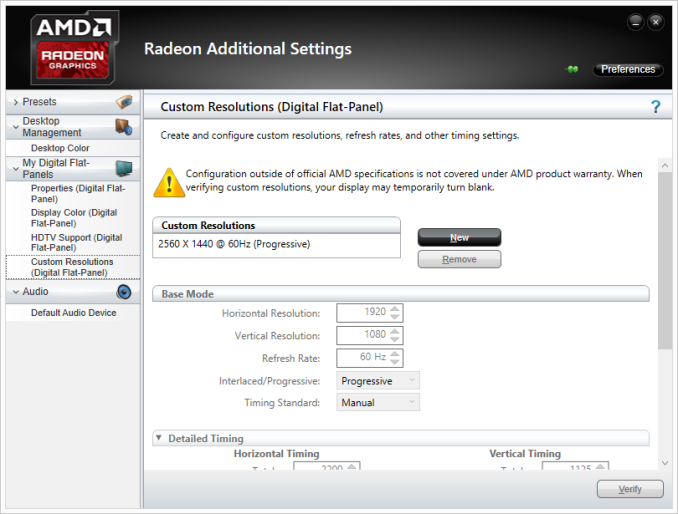Click the yellow warning triangle icon
Viewport: 678px width, 514px height.
tap(169, 182)
